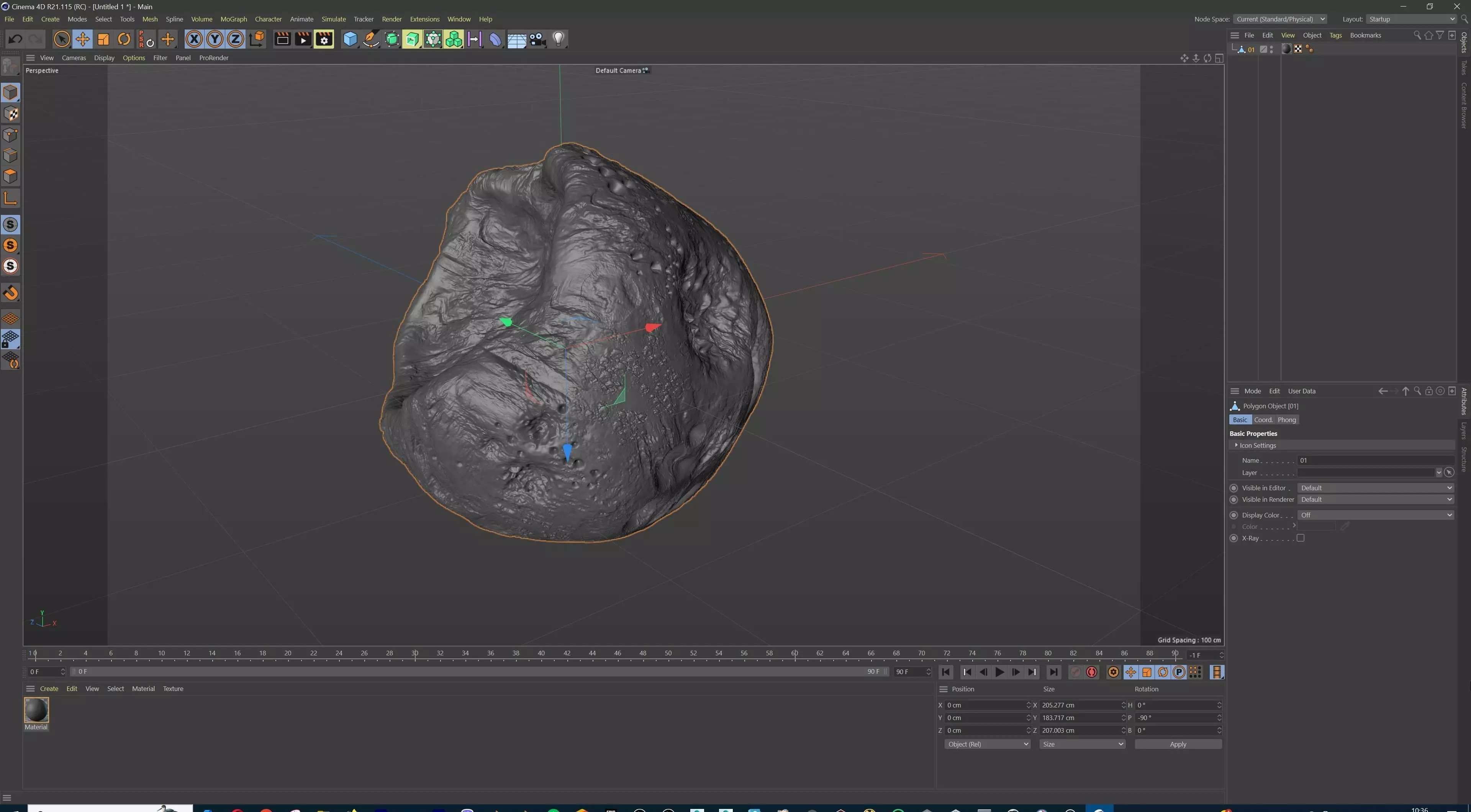Toggle object 01 visibility dots
Viewport: 1471px width, 812px height.
click(1271, 50)
